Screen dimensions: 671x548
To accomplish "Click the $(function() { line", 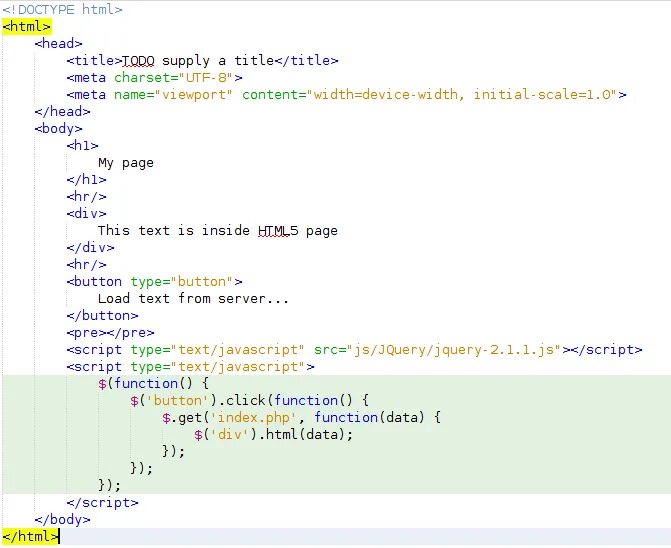I will [x=154, y=384].
